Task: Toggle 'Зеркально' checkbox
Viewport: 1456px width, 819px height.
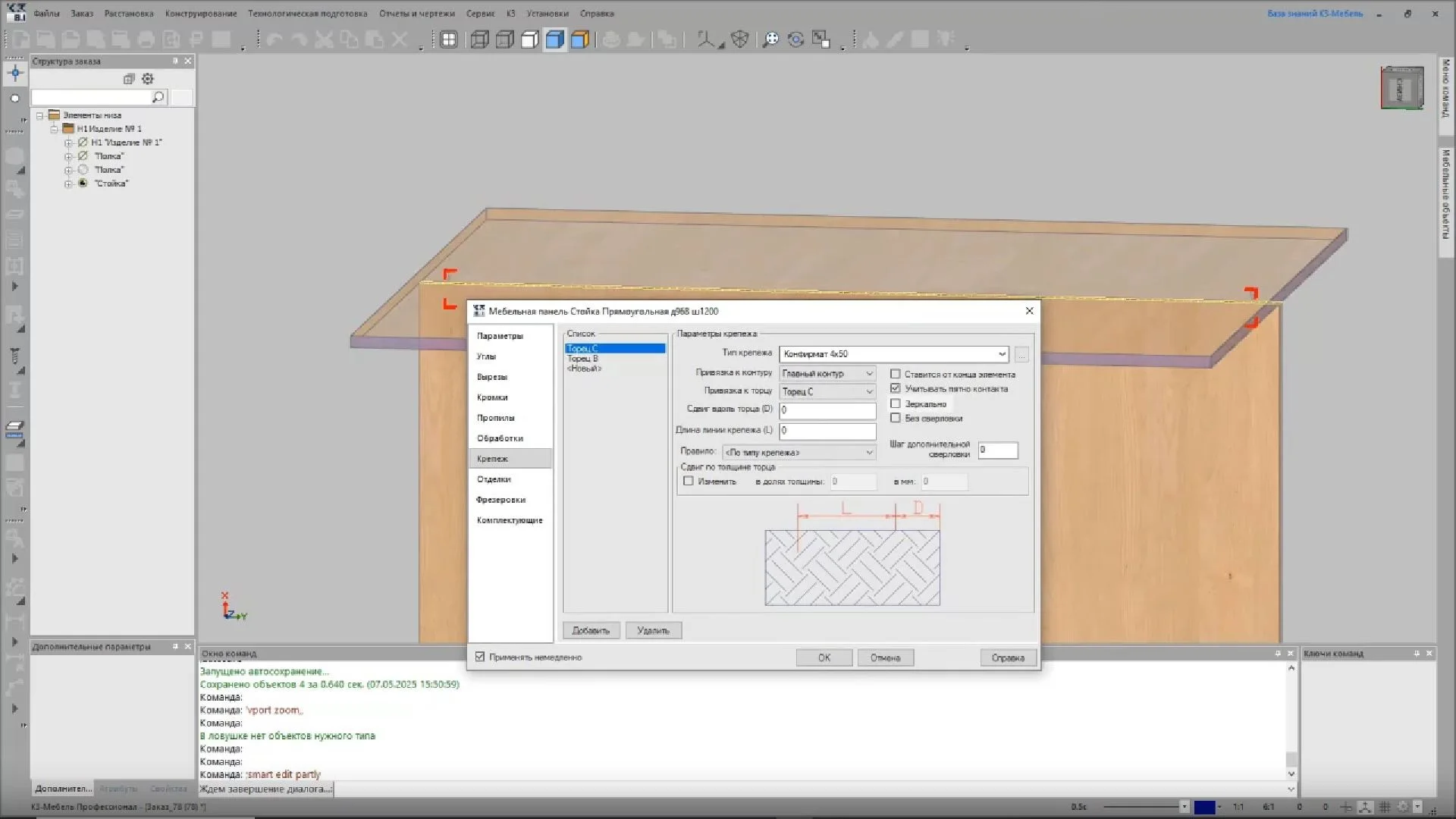Action: [x=896, y=403]
